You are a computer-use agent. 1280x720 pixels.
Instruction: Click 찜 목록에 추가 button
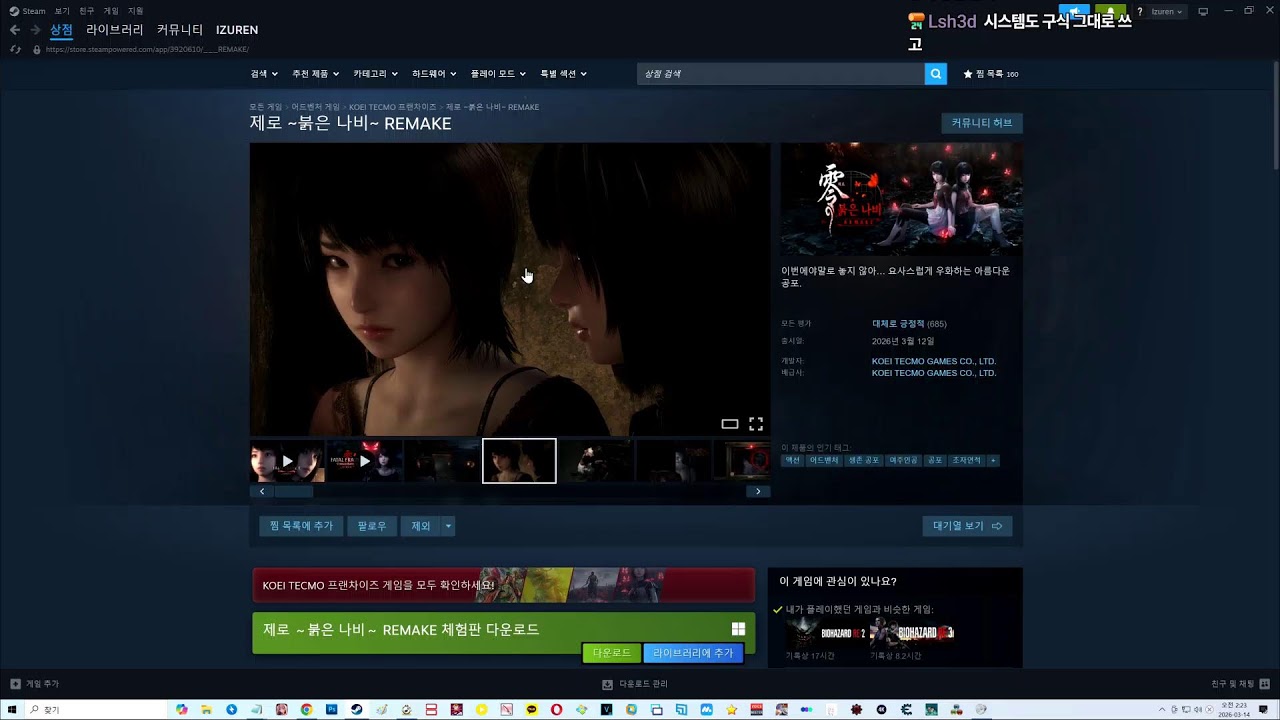point(301,526)
